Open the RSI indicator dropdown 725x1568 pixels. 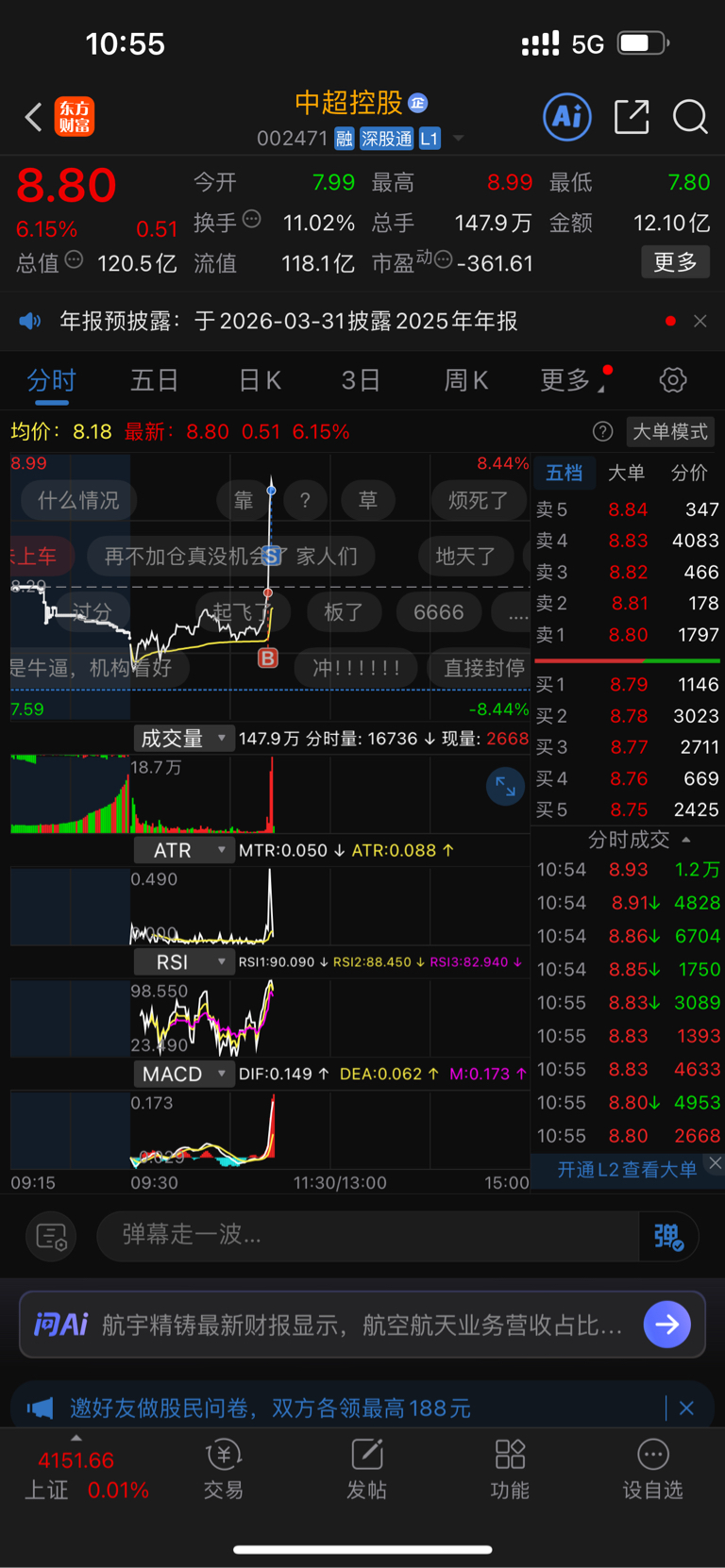coord(183,962)
